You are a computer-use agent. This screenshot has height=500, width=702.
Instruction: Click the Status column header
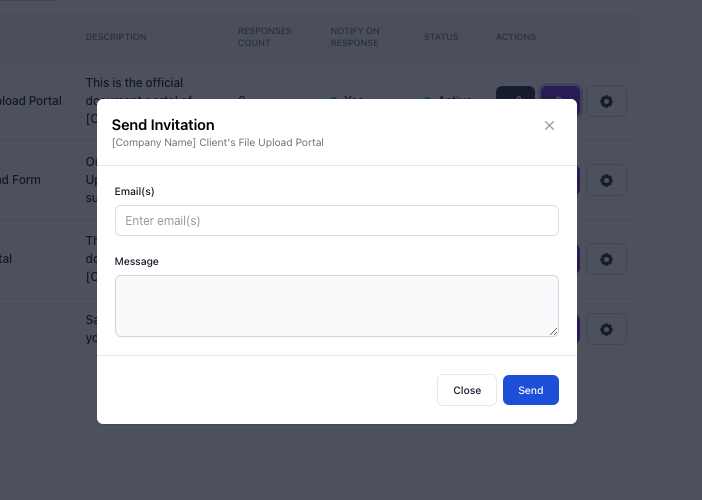click(x=441, y=37)
